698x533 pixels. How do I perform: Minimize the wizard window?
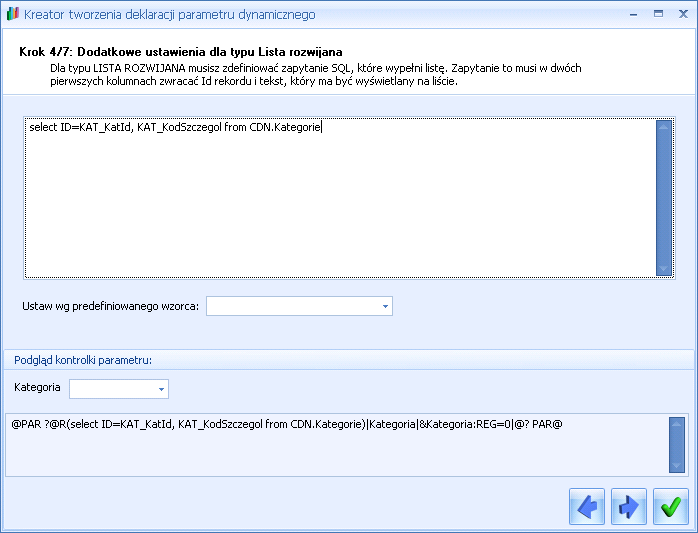point(633,14)
